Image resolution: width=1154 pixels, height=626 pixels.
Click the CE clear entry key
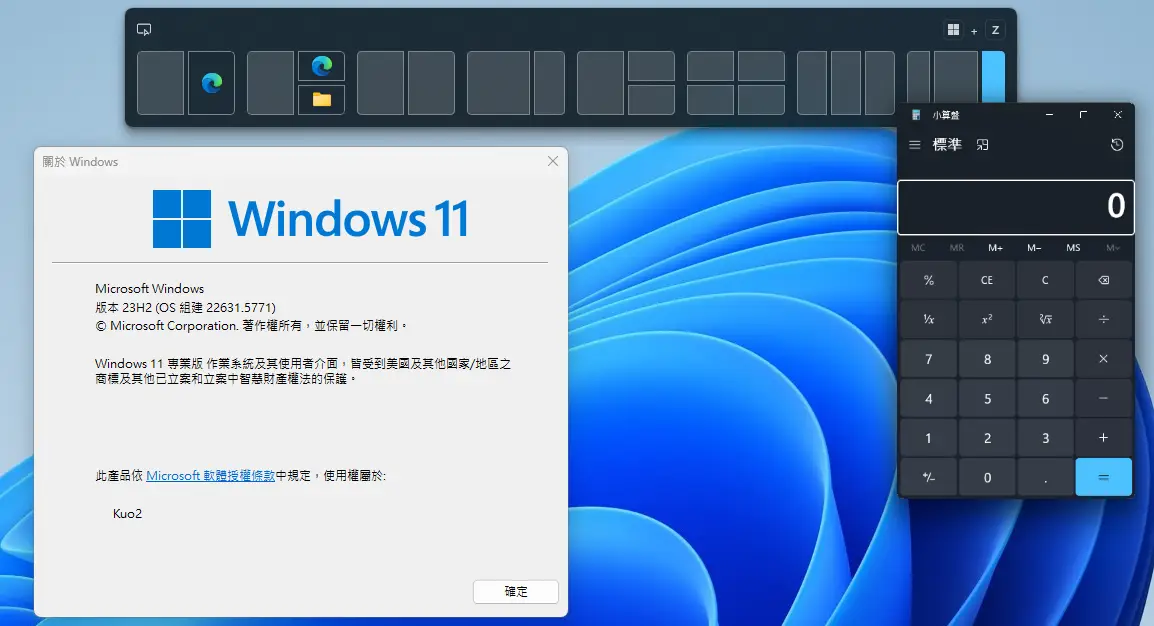click(x=987, y=280)
